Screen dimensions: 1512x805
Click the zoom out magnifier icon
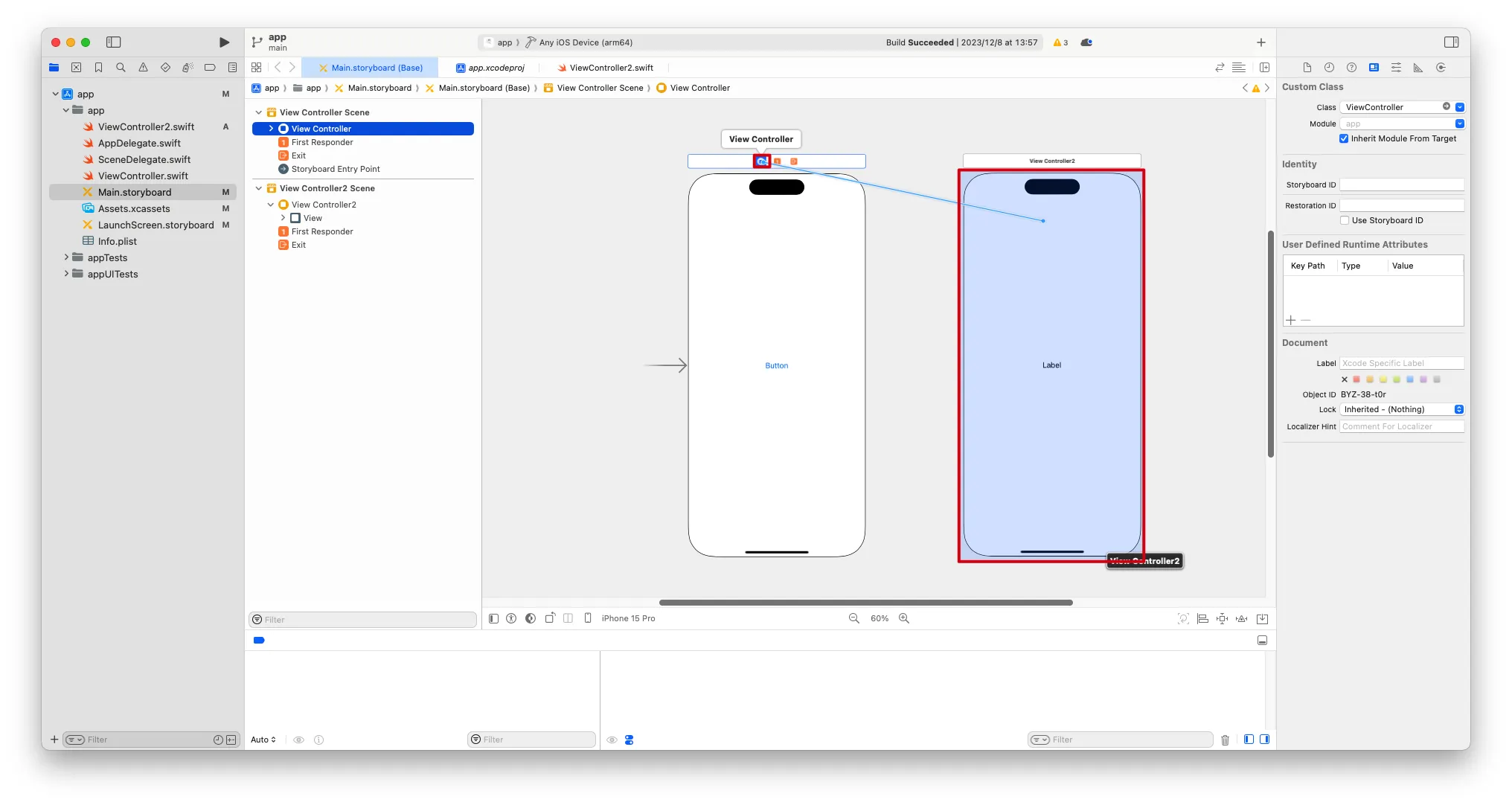[x=854, y=618]
